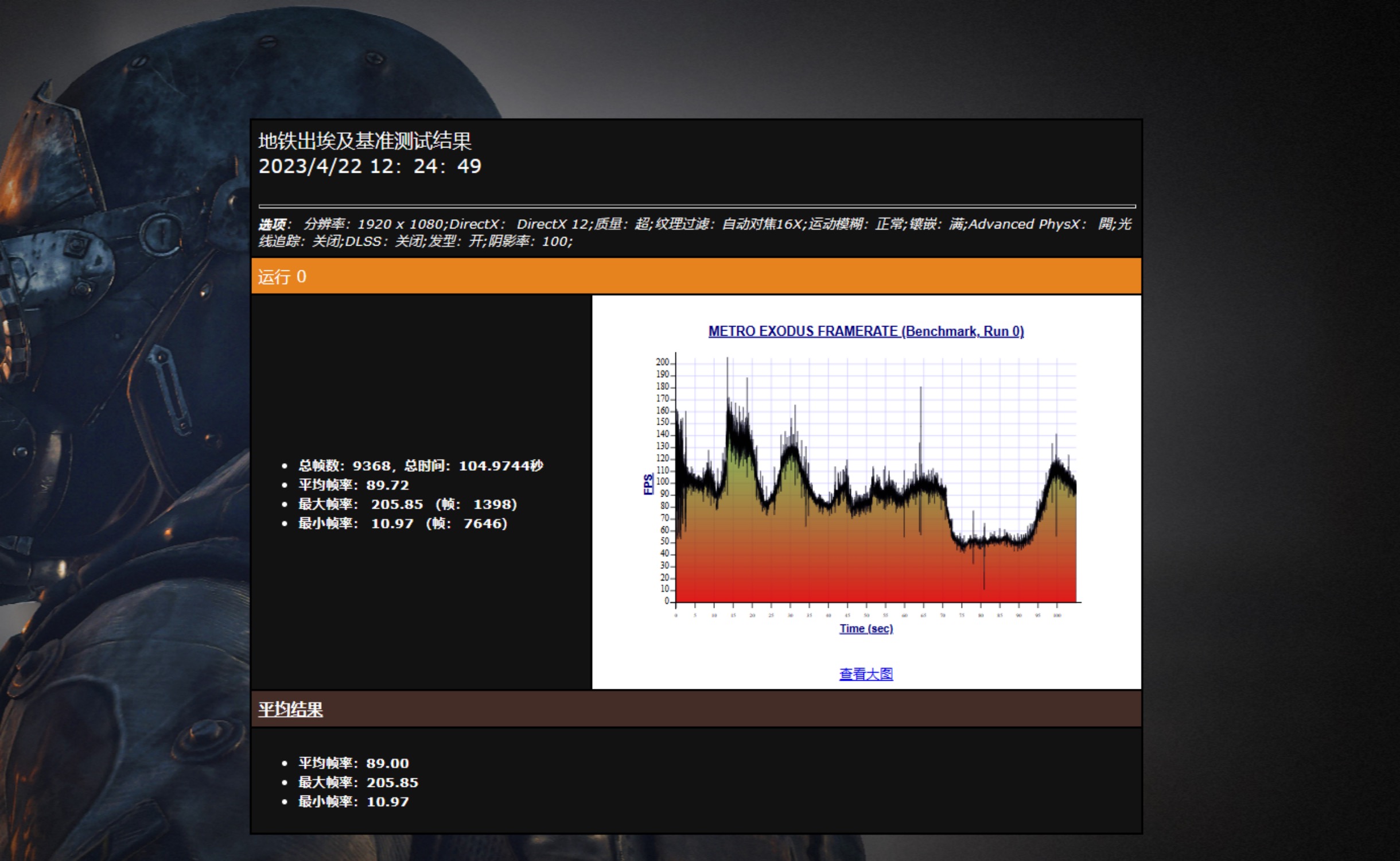Click the 平均结果 section heading
Viewport: 1400px width, 861px height.
(x=290, y=709)
